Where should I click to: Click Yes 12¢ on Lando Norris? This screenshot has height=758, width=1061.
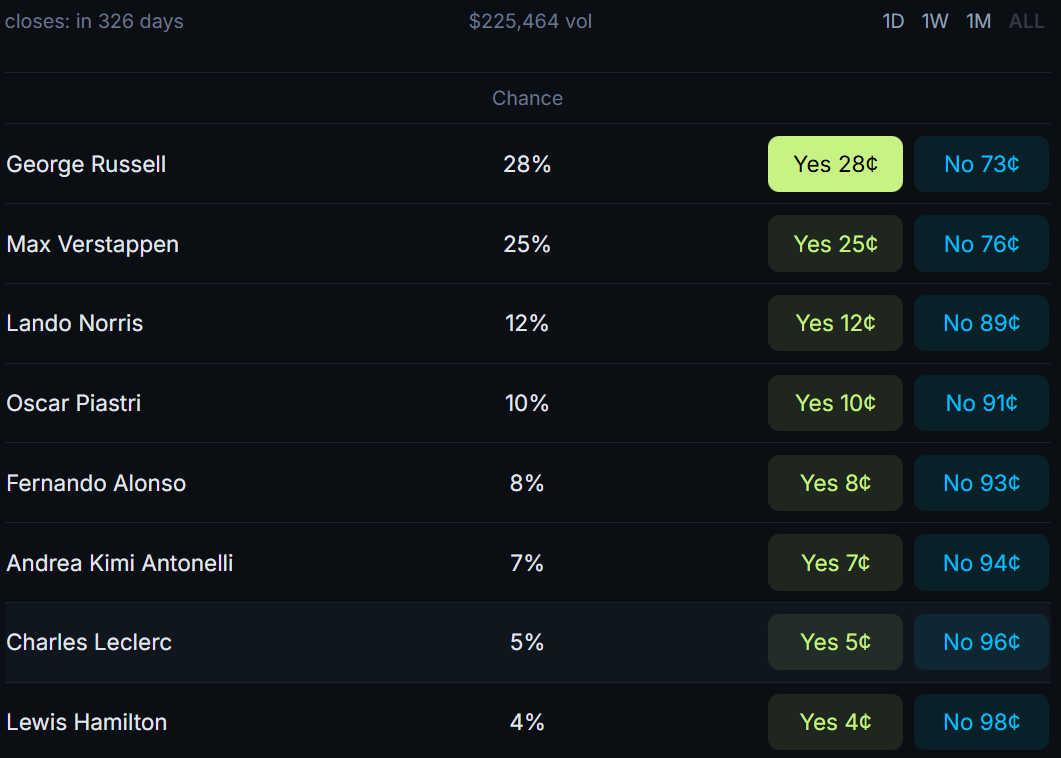coord(835,323)
